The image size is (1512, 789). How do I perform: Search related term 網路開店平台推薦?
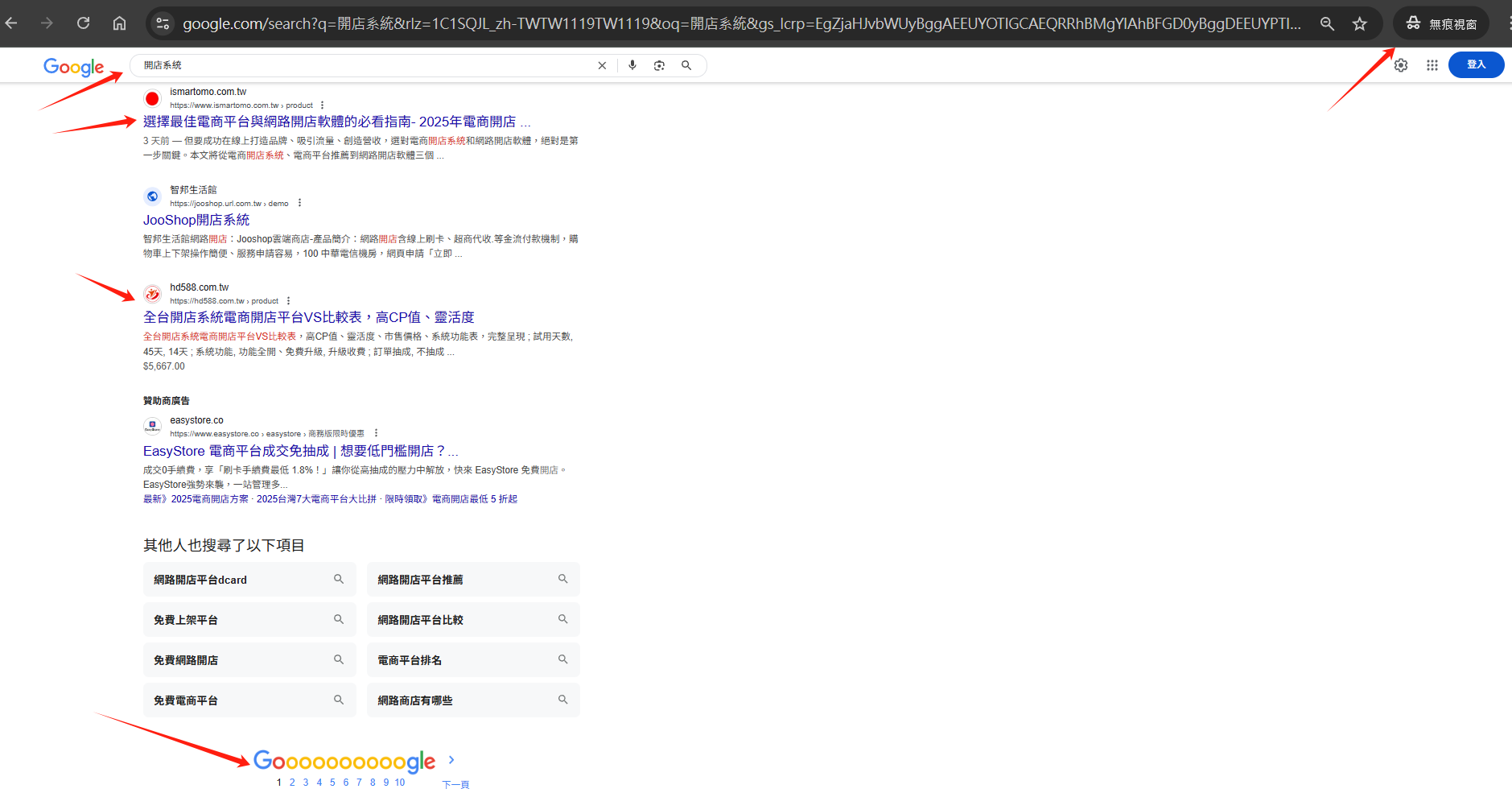(473, 580)
